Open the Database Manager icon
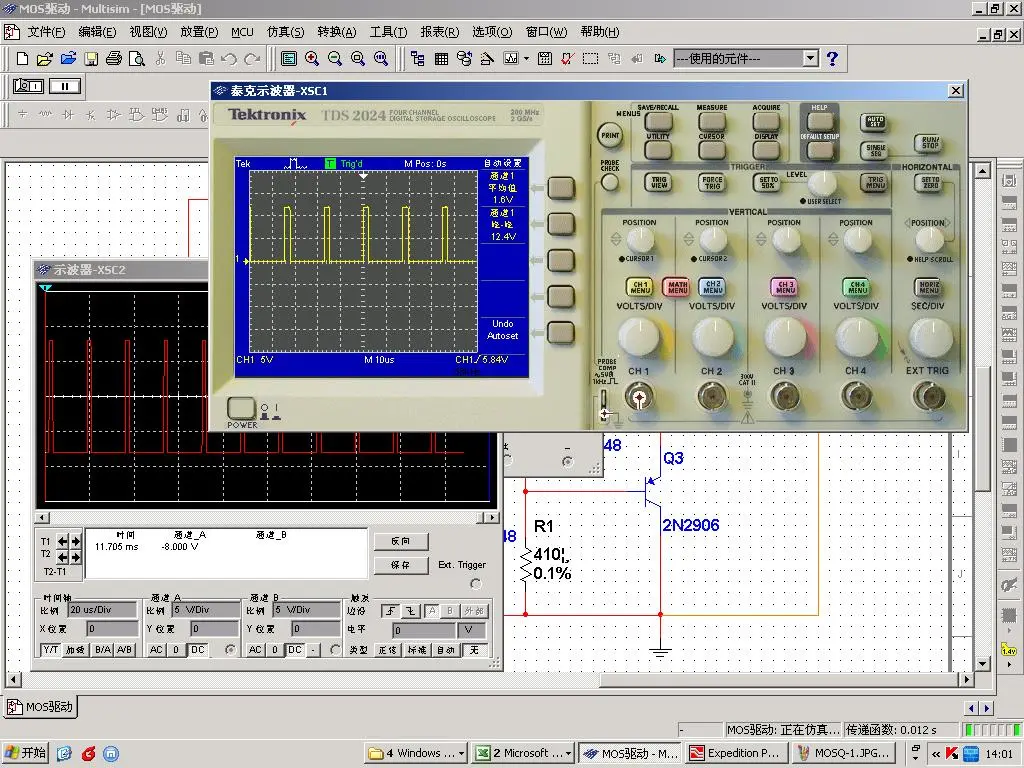The height and width of the screenshot is (768, 1024). pyautogui.click(x=464, y=59)
